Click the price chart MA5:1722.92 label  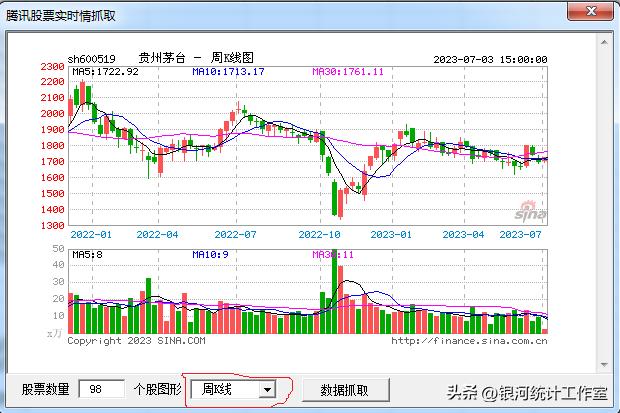point(106,72)
